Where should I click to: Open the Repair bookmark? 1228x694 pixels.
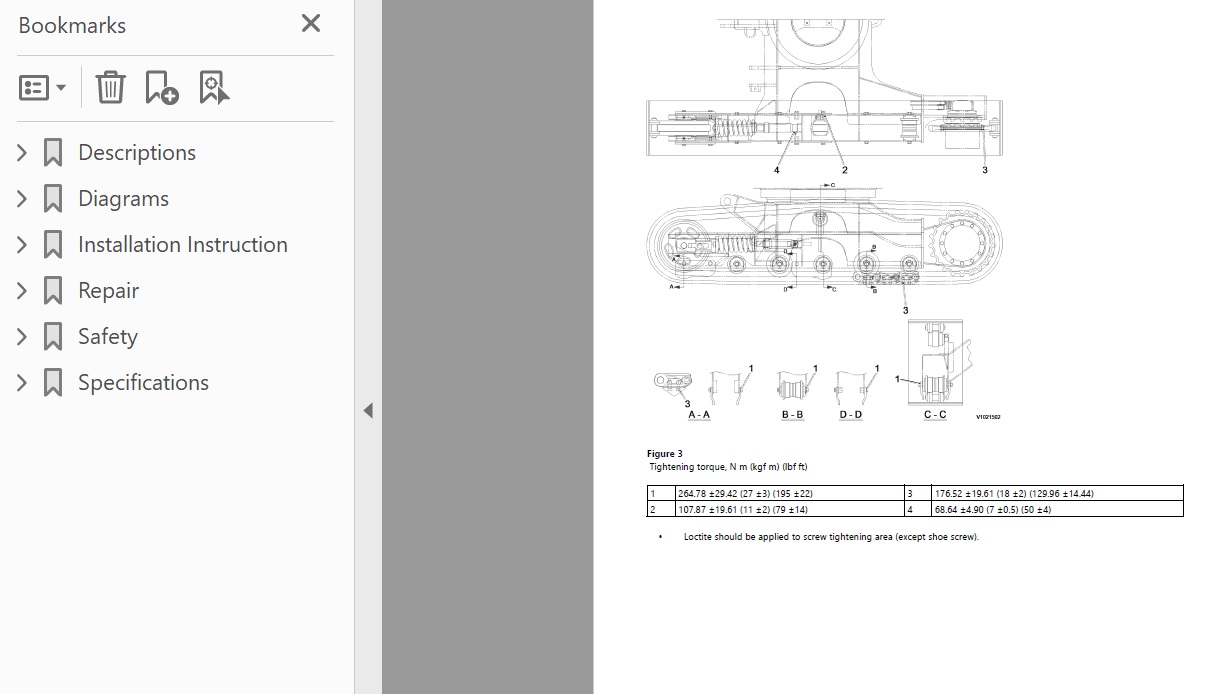pos(108,291)
